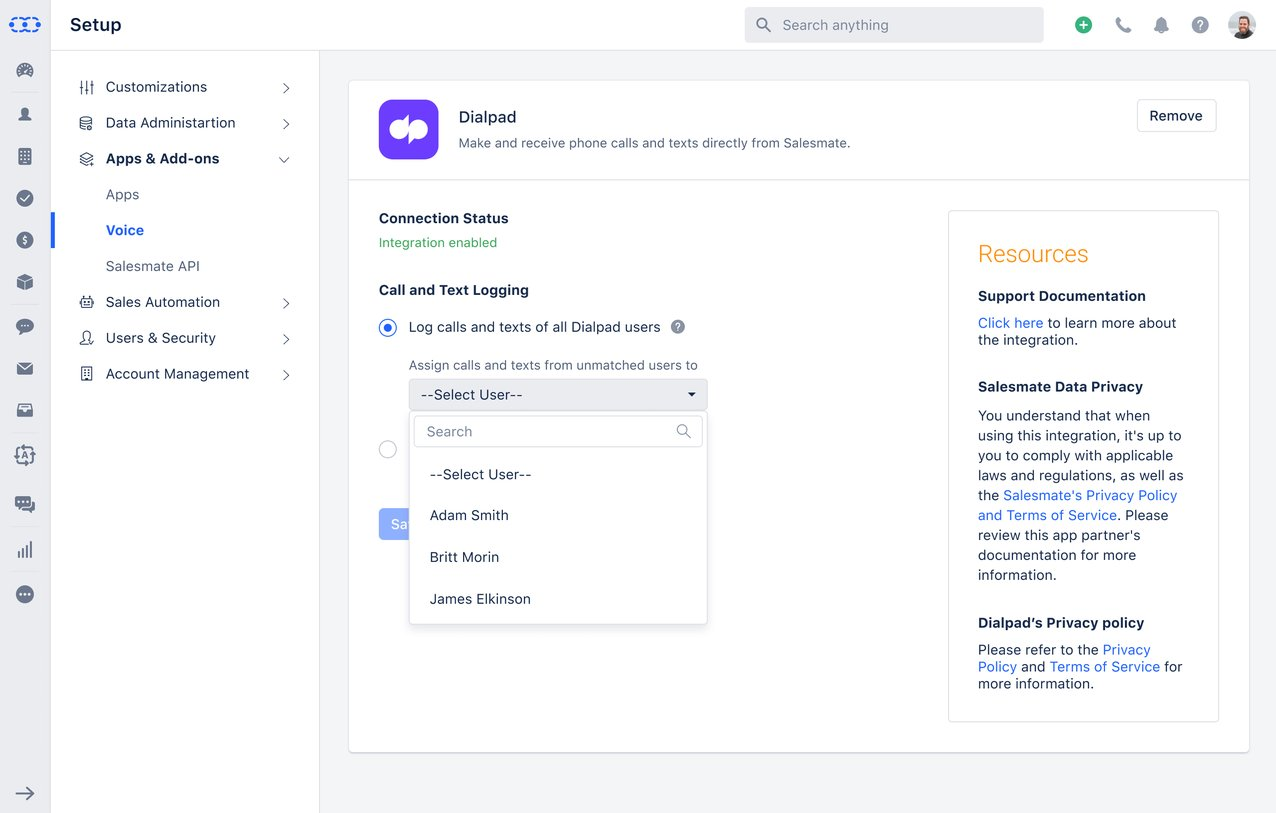
Task: Select the second unselected radio button under Call and Text Logging
Action: (x=388, y=449)
